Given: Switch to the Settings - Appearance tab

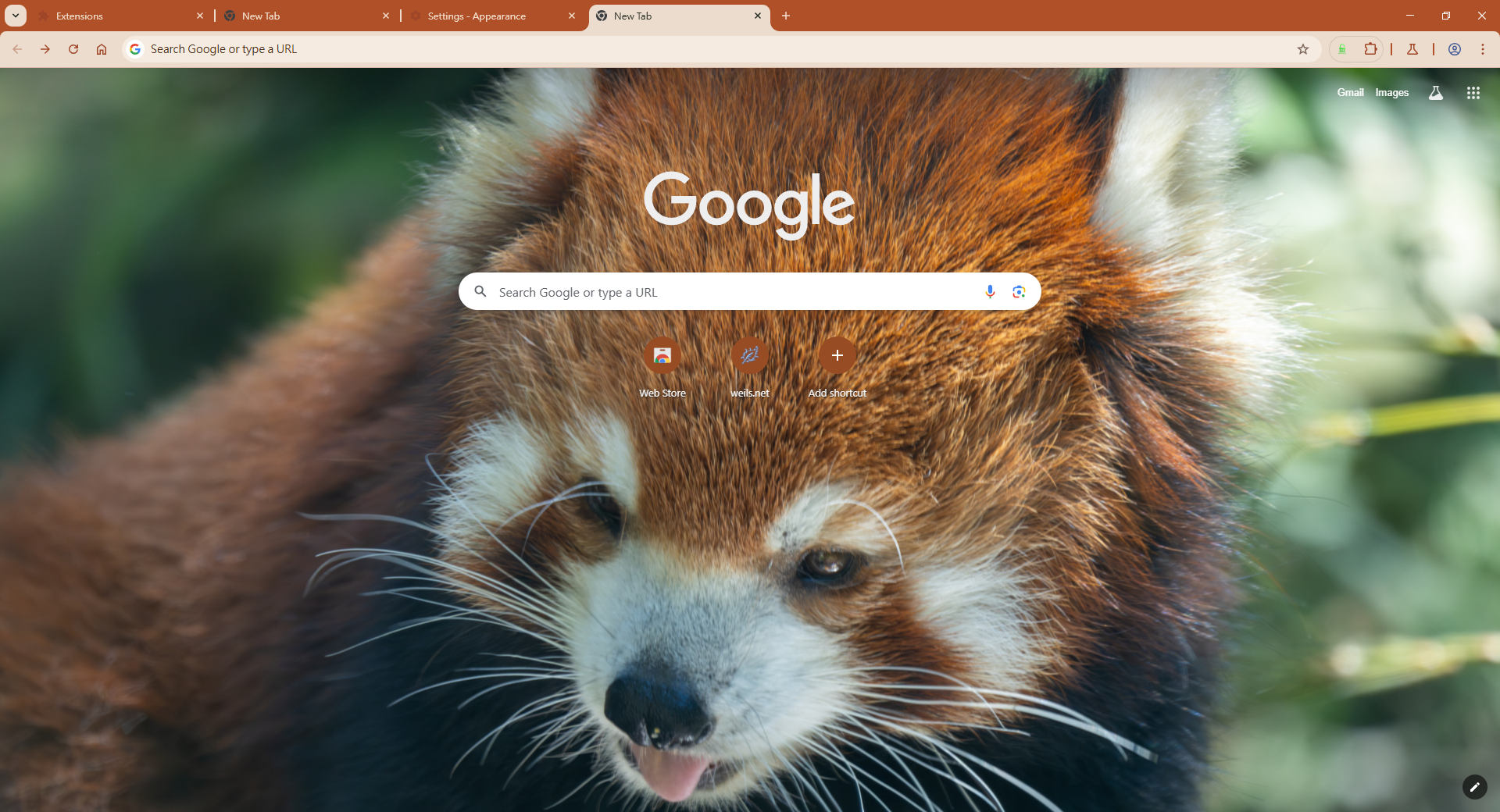Looking at the screenshot, I should point(477,16).
